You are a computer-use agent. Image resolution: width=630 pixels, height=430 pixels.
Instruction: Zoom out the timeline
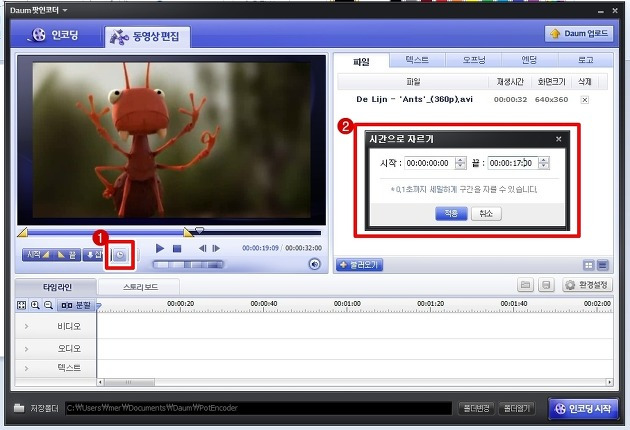[48, 305]
